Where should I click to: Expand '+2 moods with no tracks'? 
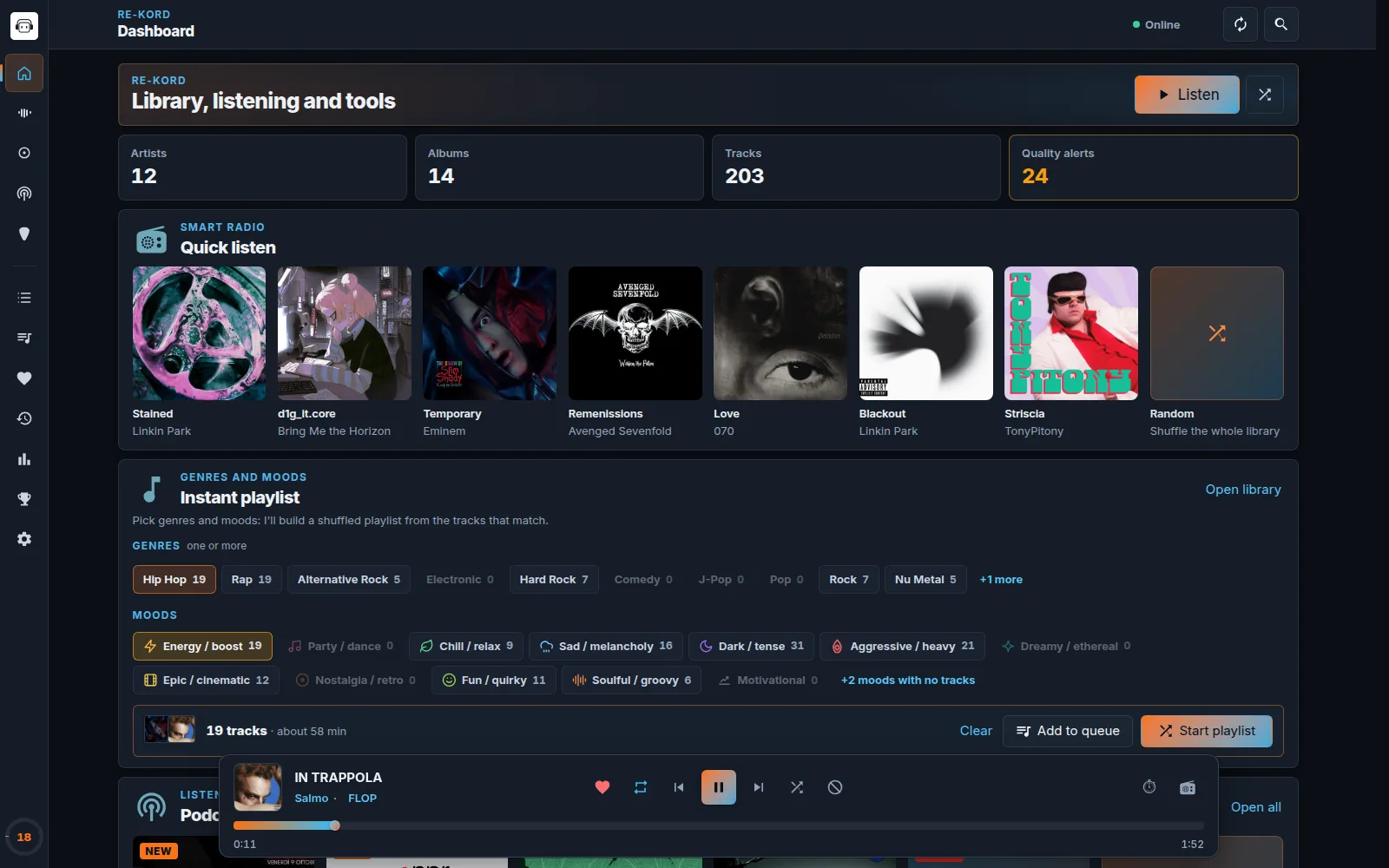point(908,681)
